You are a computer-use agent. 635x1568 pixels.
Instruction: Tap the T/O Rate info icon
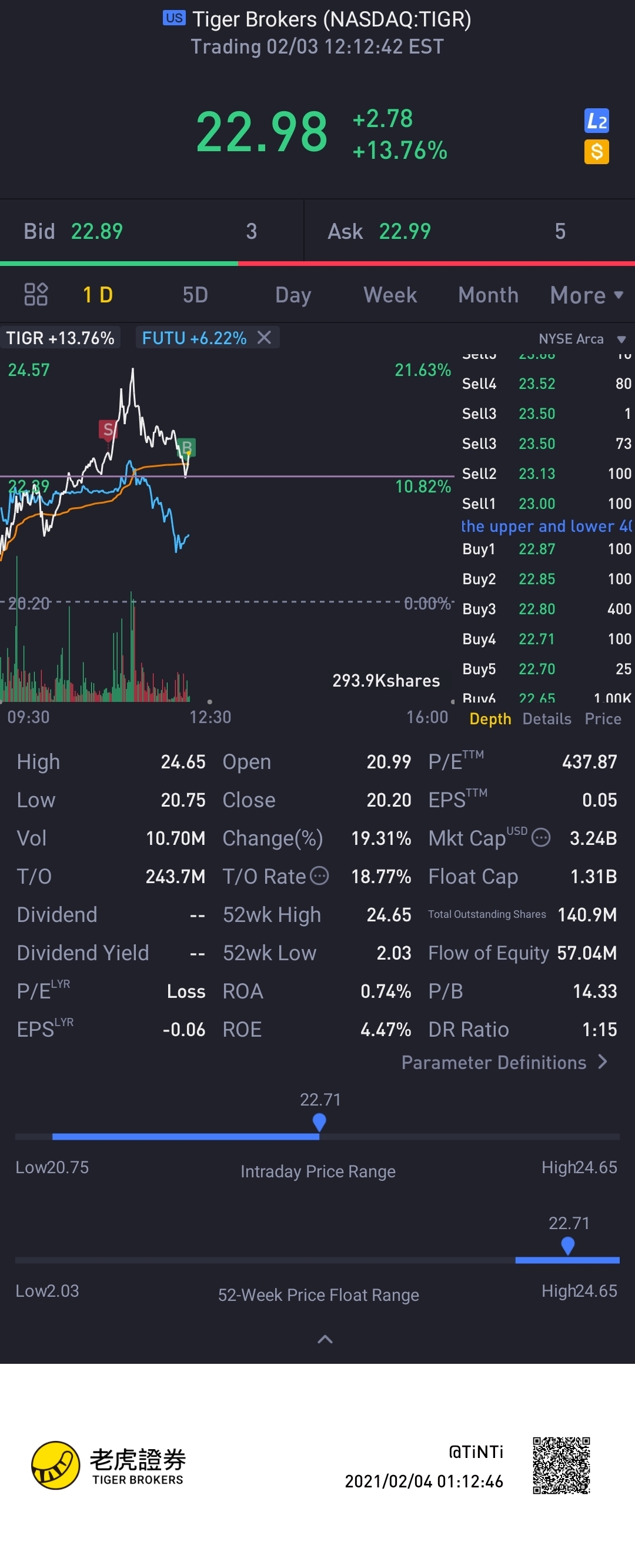pos(319,875)
